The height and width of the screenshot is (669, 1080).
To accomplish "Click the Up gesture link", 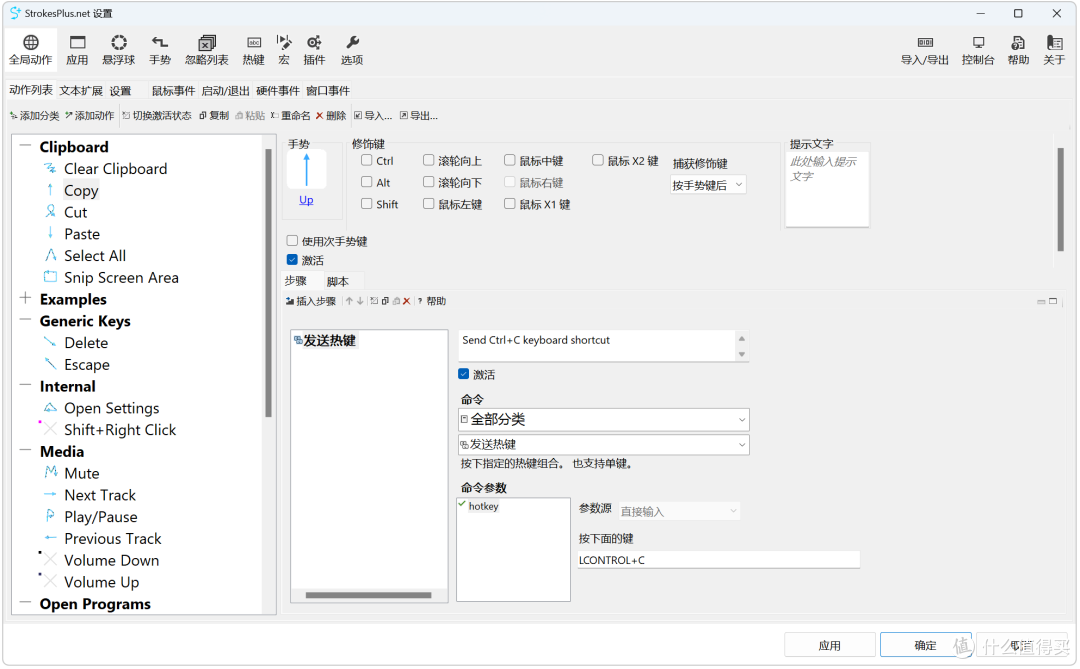I will point(307,200).
